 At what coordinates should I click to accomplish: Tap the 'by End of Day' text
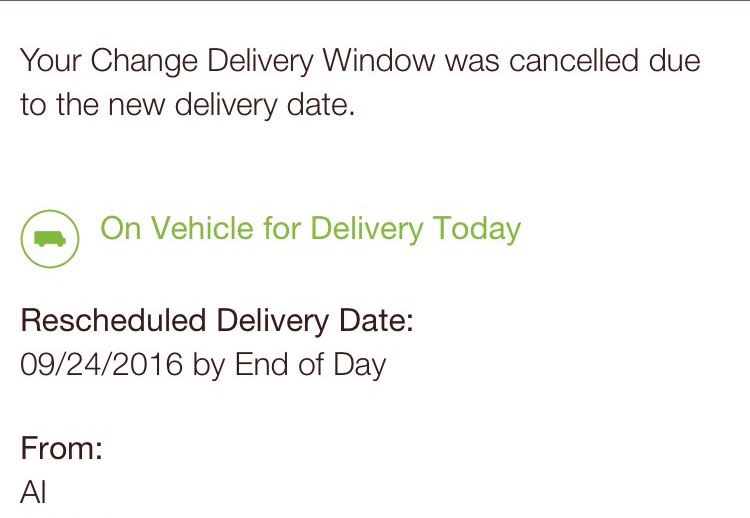288,364
